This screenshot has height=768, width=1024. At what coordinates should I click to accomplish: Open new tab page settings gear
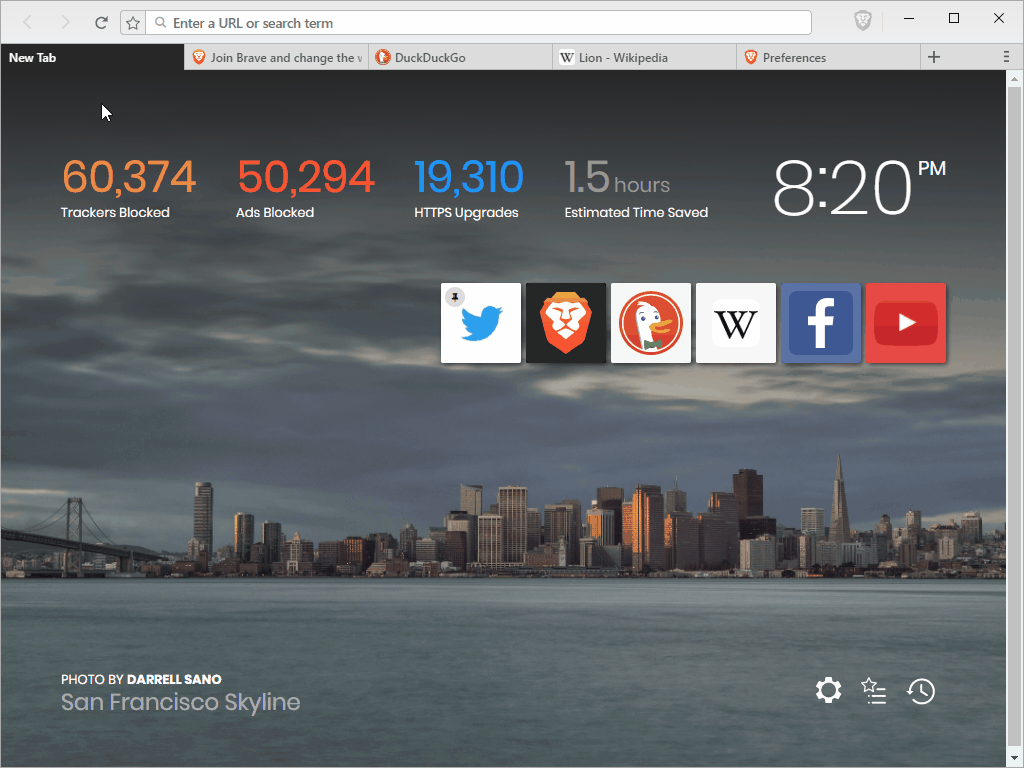point(828,690)
